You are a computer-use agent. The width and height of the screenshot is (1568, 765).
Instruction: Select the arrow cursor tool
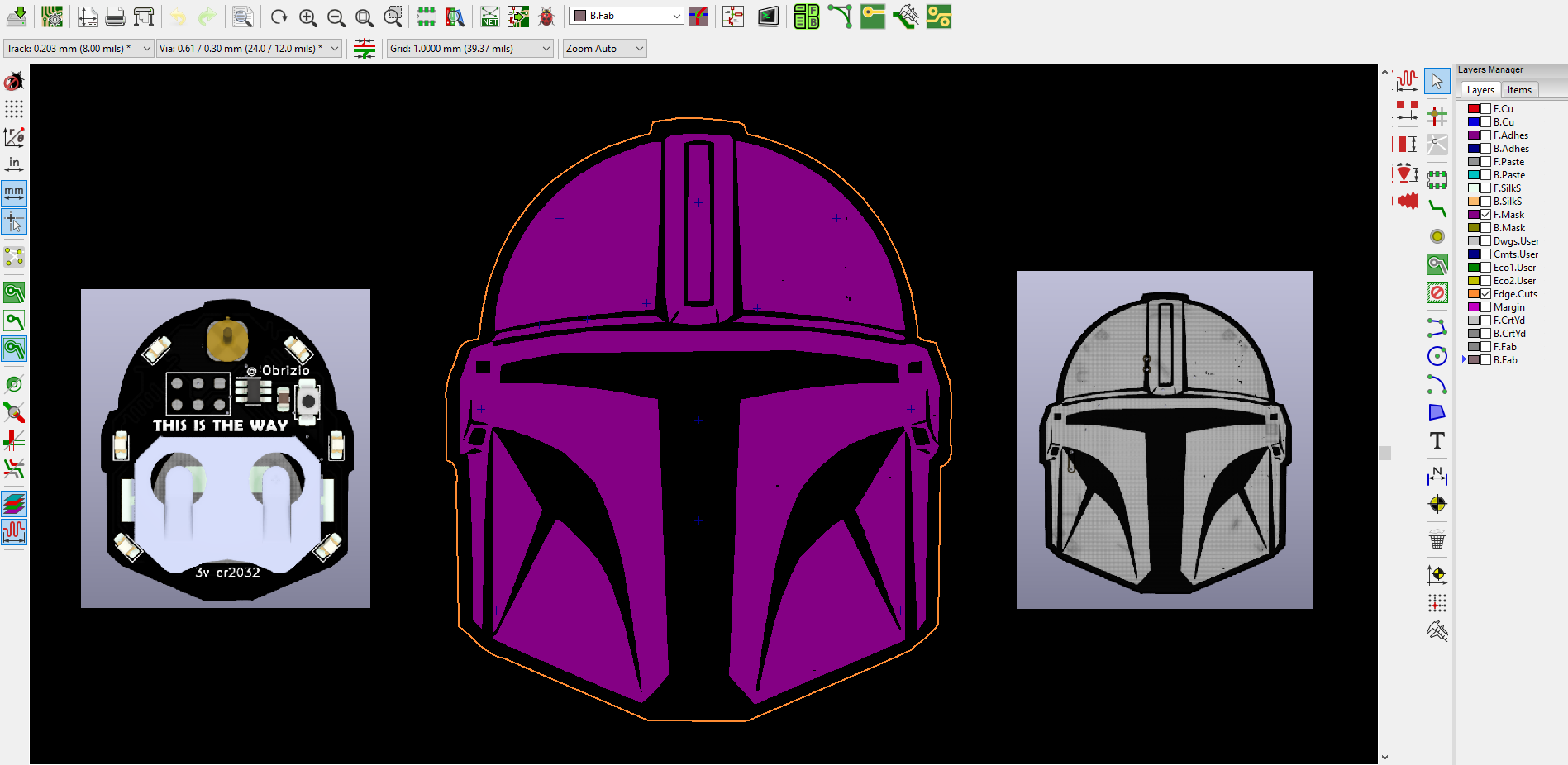(x=1437, y=81)
